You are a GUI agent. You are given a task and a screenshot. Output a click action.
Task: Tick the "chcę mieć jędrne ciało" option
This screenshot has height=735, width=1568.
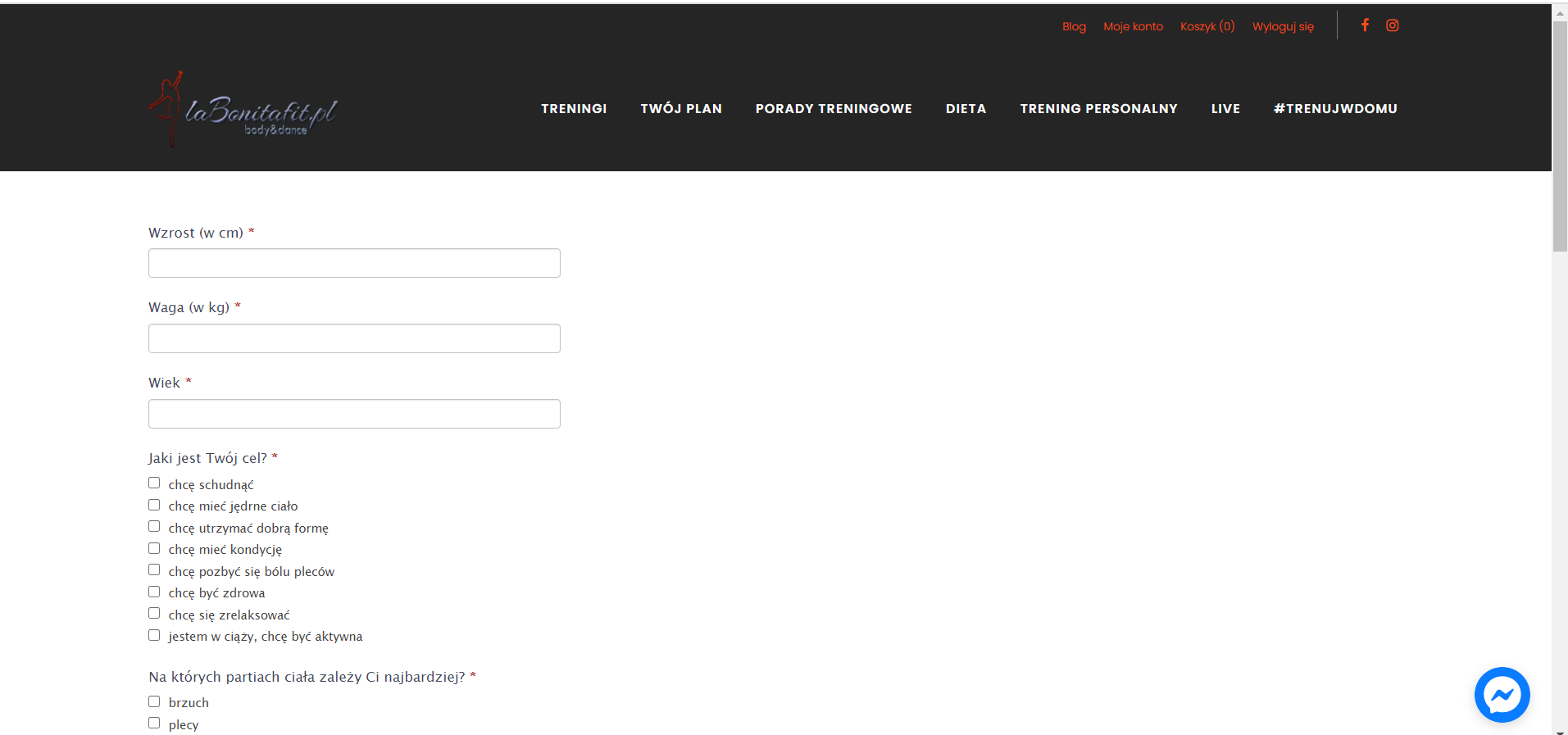(154, 506)
